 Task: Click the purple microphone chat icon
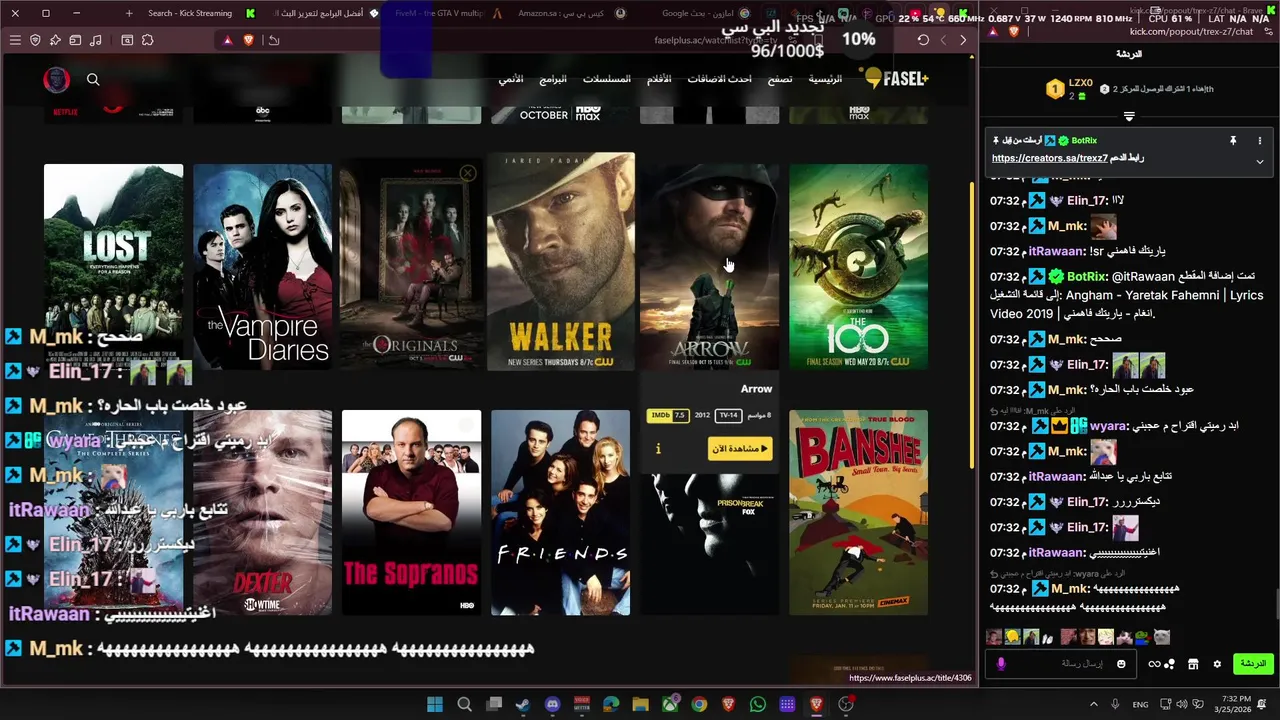pos(1001,664)
